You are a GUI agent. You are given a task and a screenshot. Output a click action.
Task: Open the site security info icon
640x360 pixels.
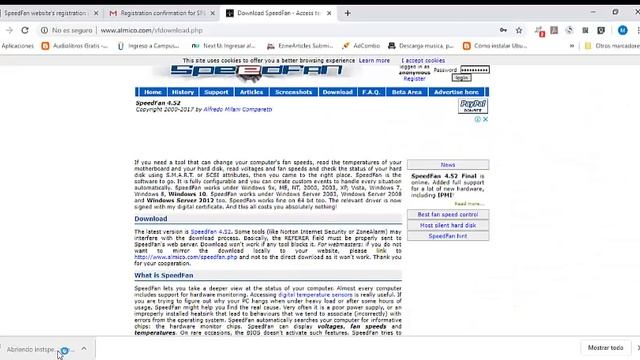point(44,30)
